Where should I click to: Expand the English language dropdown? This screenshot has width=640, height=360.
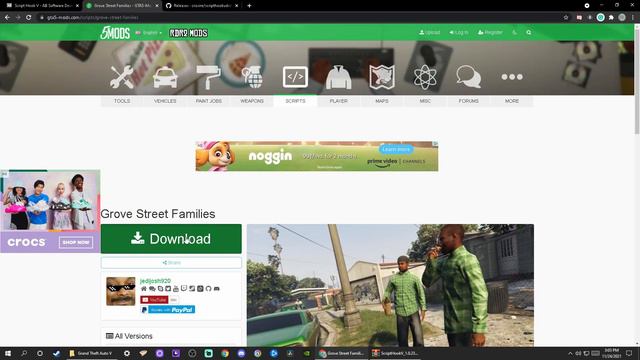click(149, 33)
